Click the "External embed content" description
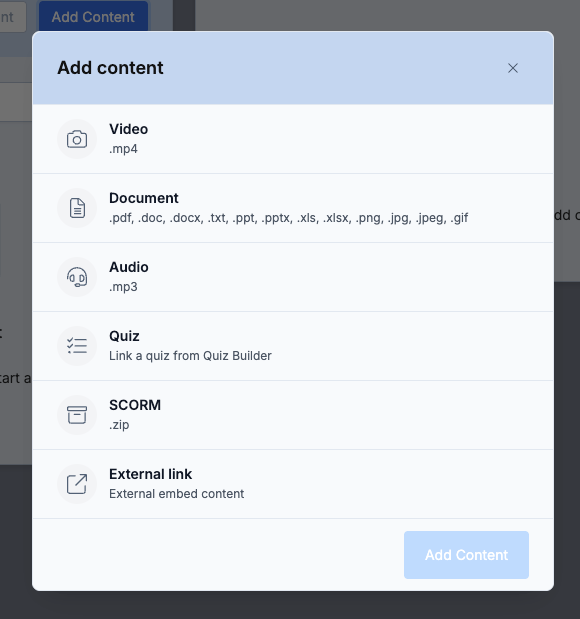Image resolution: width=580 pixels, height=619 pixels. tap(176, 494)
